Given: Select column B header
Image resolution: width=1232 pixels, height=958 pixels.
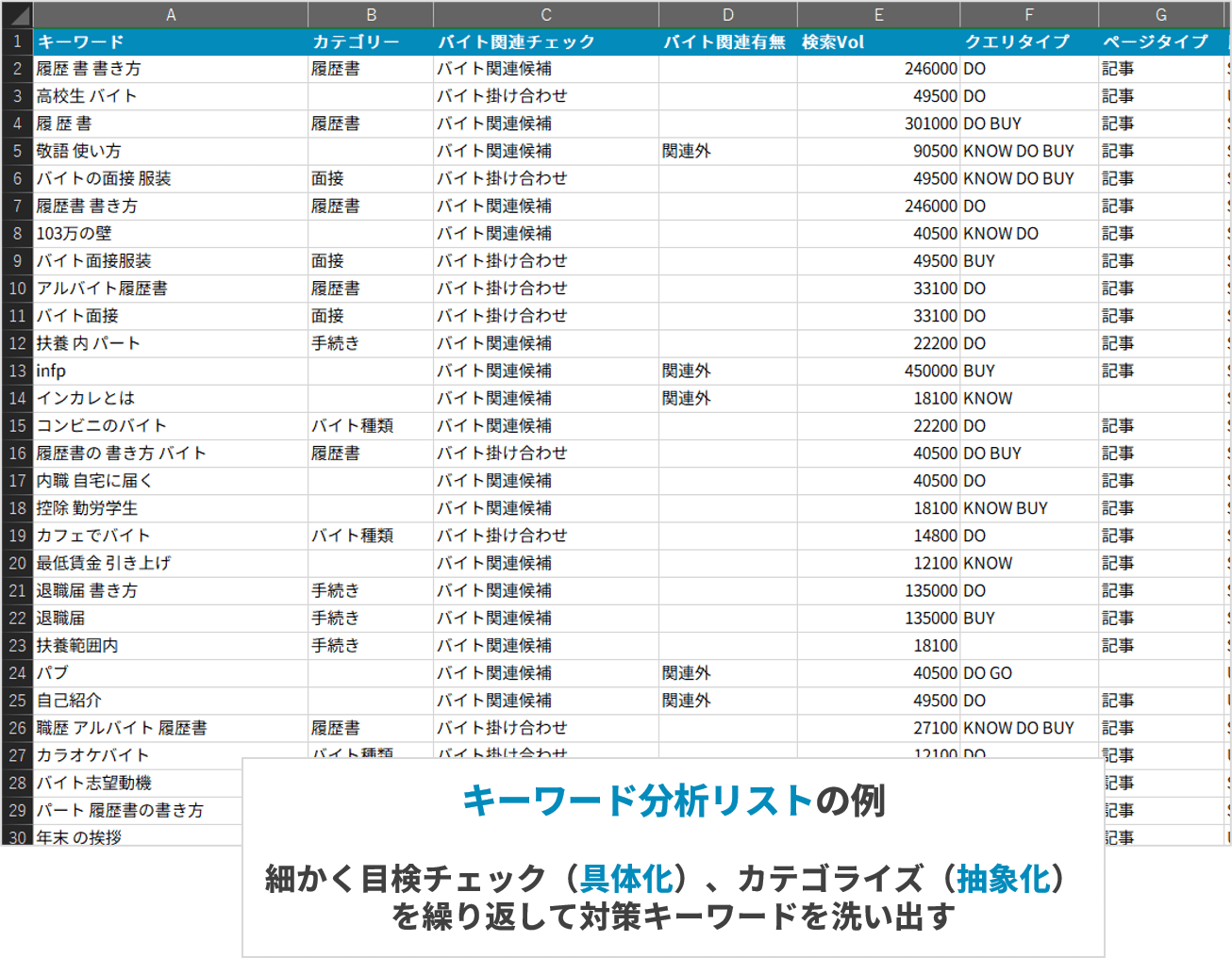Looking at the screenshot, I should (371, 15).
